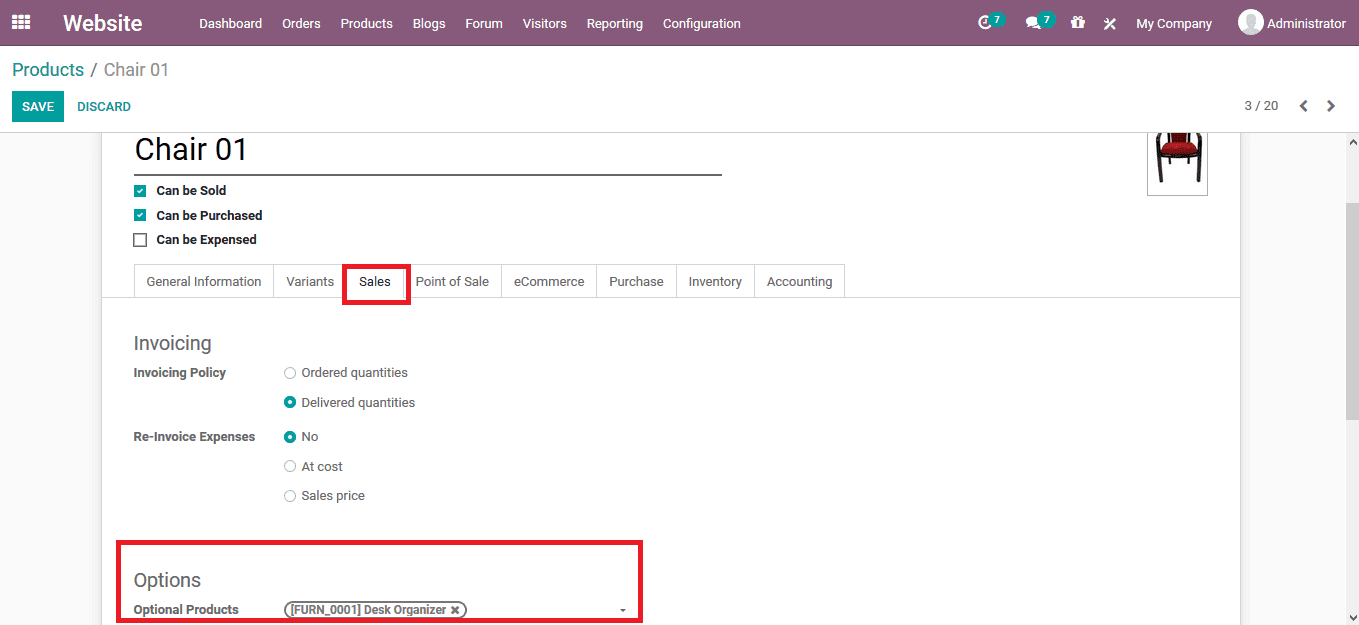Open the debug tools icon
The height and width of the screenshot is (625, 1359).
pyautogui.click(x=1109, y=23)
